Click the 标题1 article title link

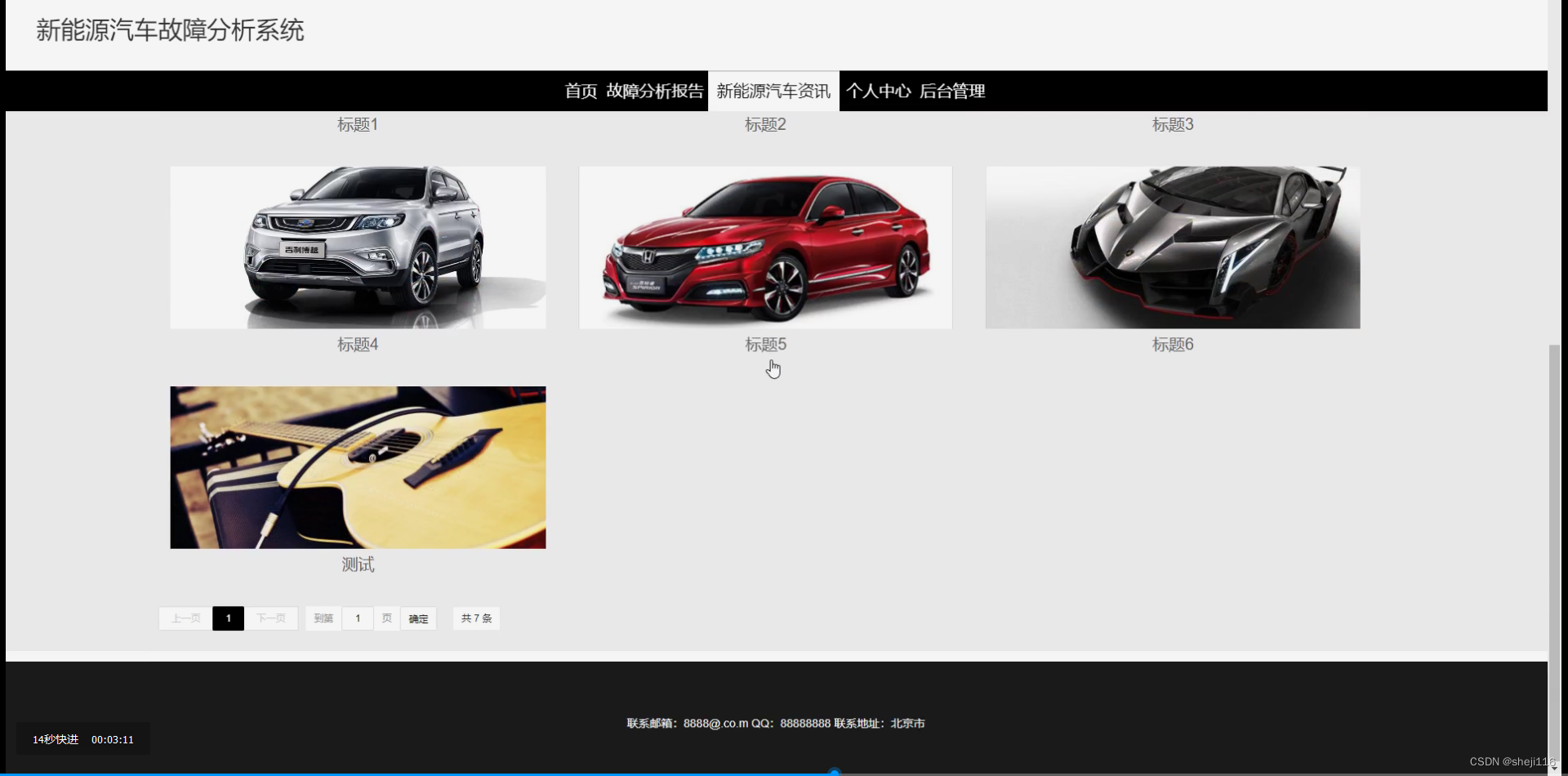pyautogui.click(x=358, y=124)
